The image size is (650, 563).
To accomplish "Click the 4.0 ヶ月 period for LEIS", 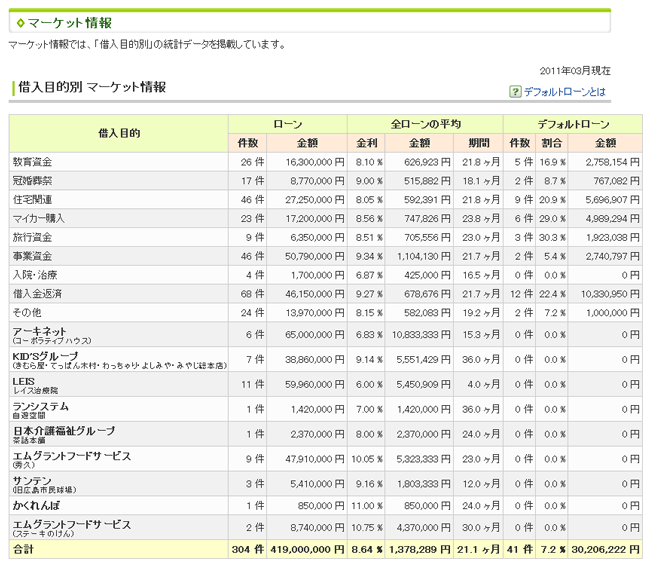I will coord(483,384).
